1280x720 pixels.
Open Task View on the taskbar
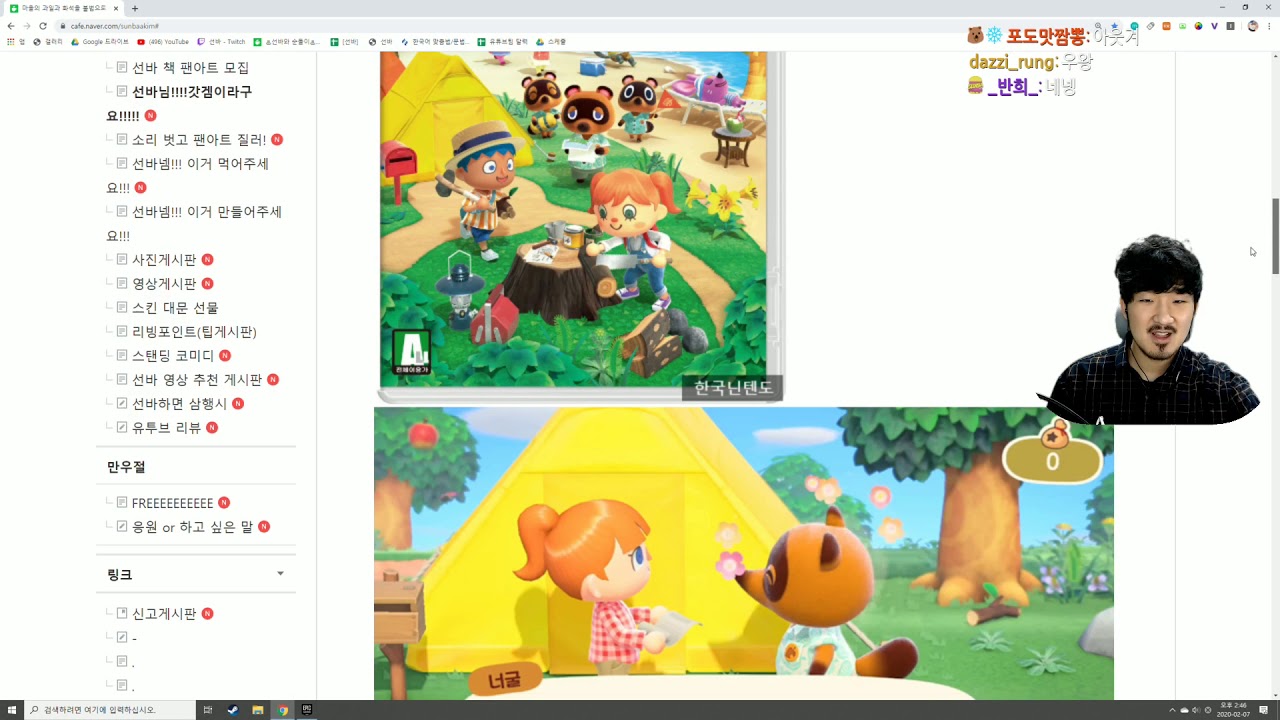pos(208,710)
